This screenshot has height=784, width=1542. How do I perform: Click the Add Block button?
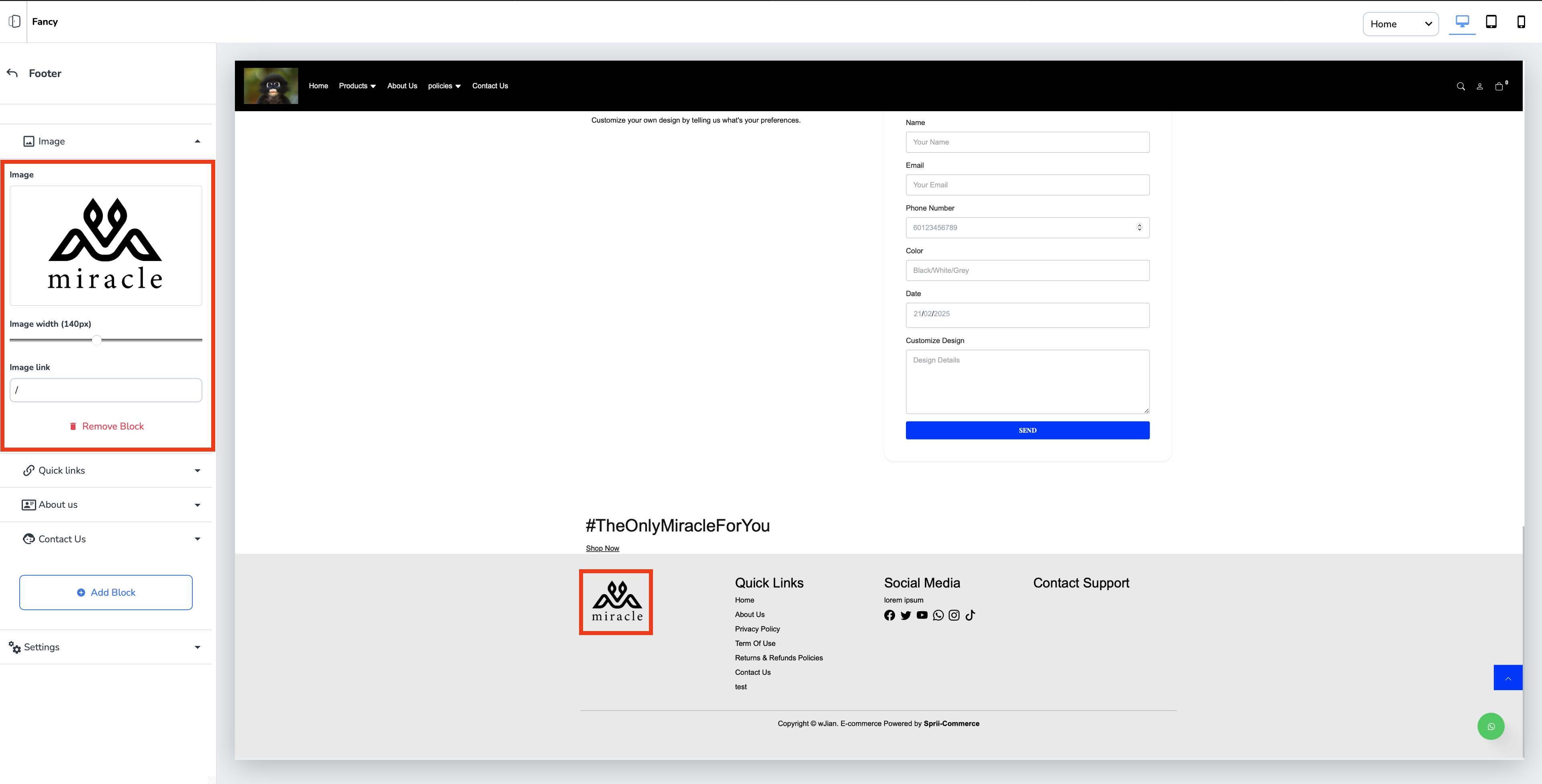106,593
